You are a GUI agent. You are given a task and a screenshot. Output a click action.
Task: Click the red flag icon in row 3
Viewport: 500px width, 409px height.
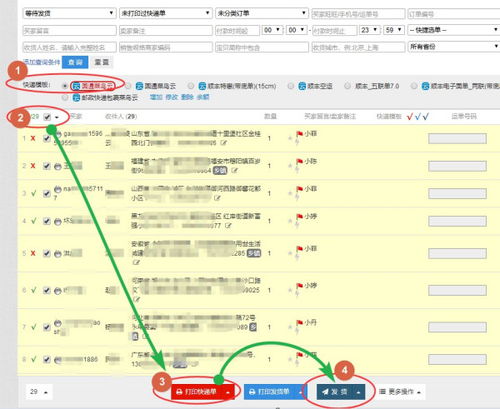[x=299, y=189]
